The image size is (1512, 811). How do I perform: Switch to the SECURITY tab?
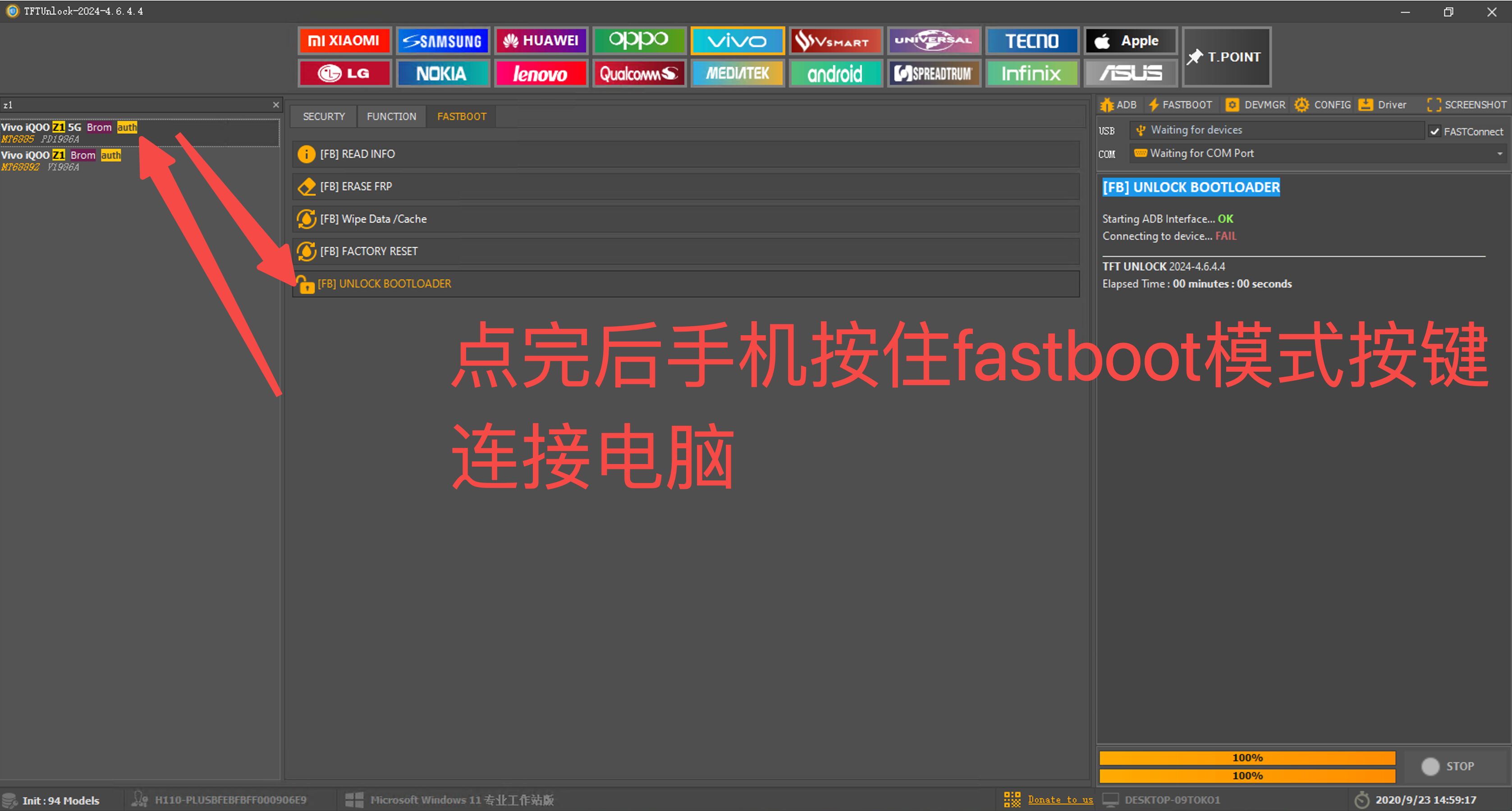[324, 116]
